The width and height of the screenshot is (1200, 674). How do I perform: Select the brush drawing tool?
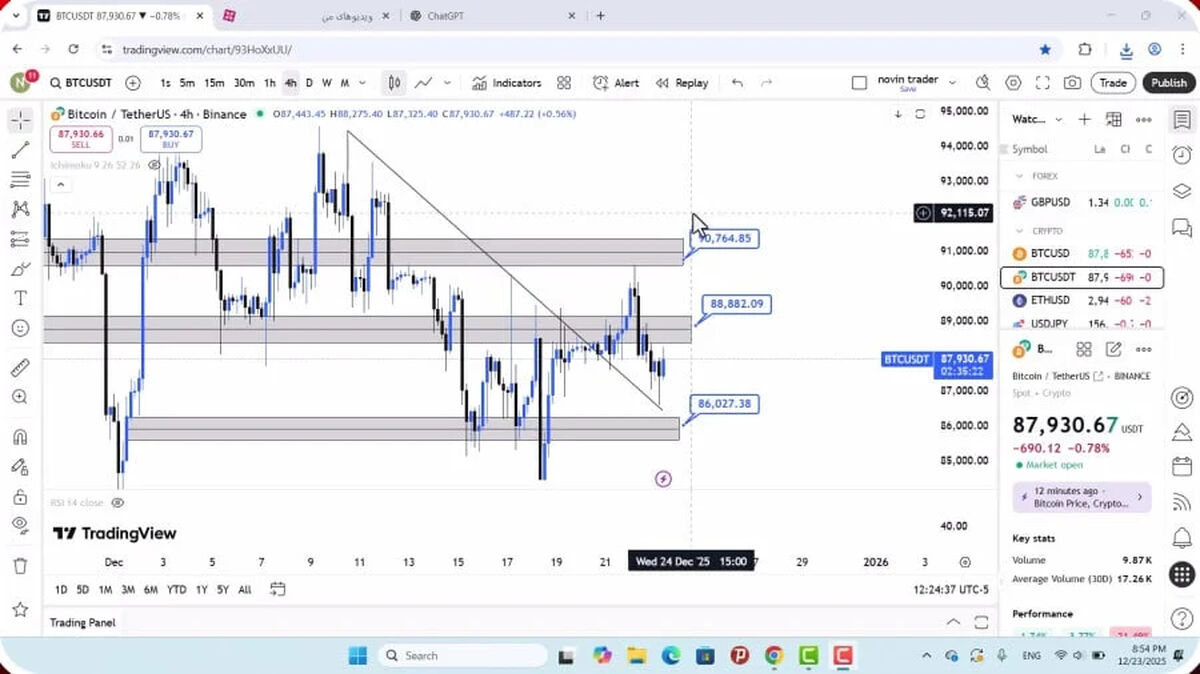[x=20, y=269]
